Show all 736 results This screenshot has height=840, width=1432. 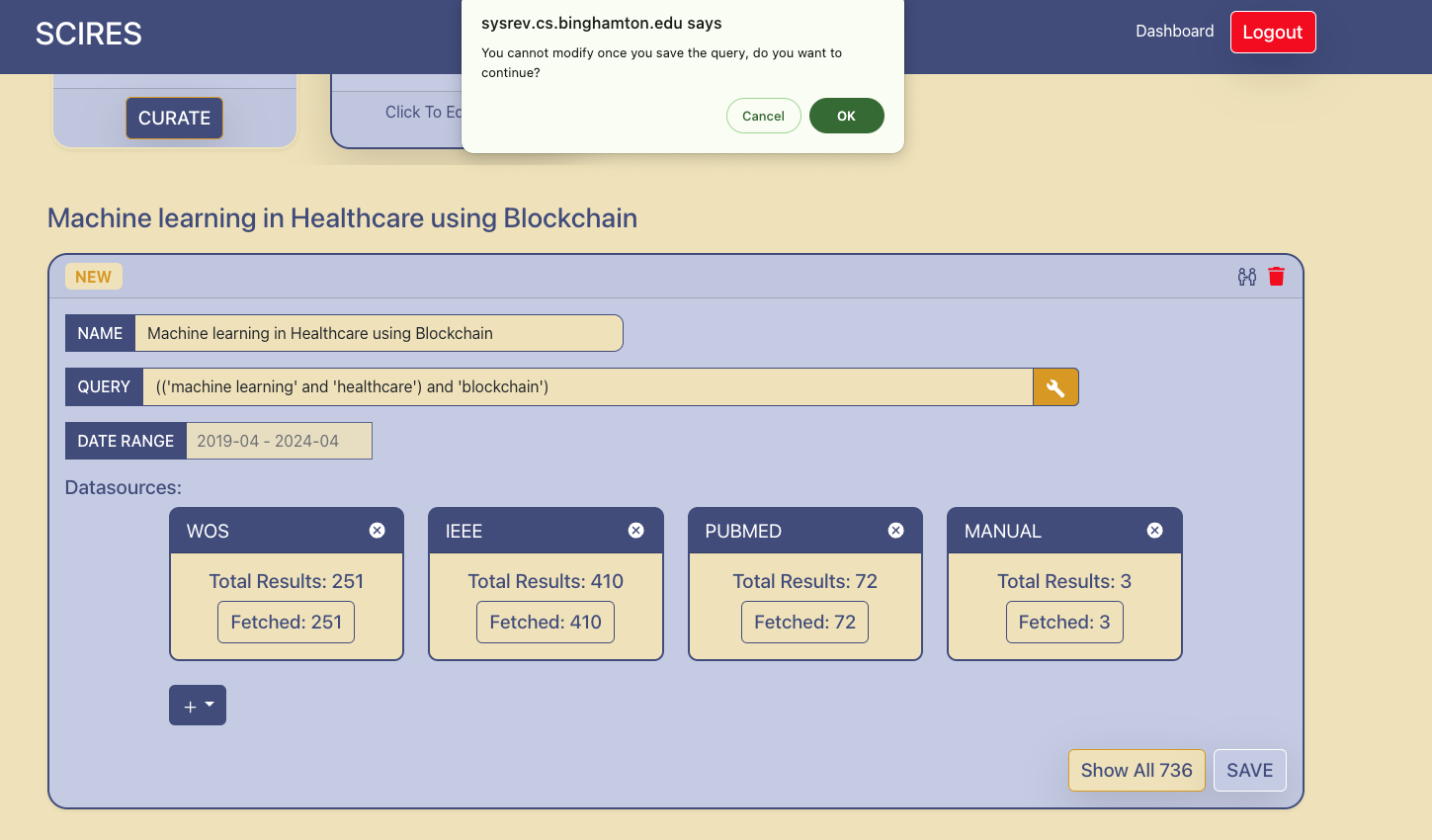tap(1137, 771)
